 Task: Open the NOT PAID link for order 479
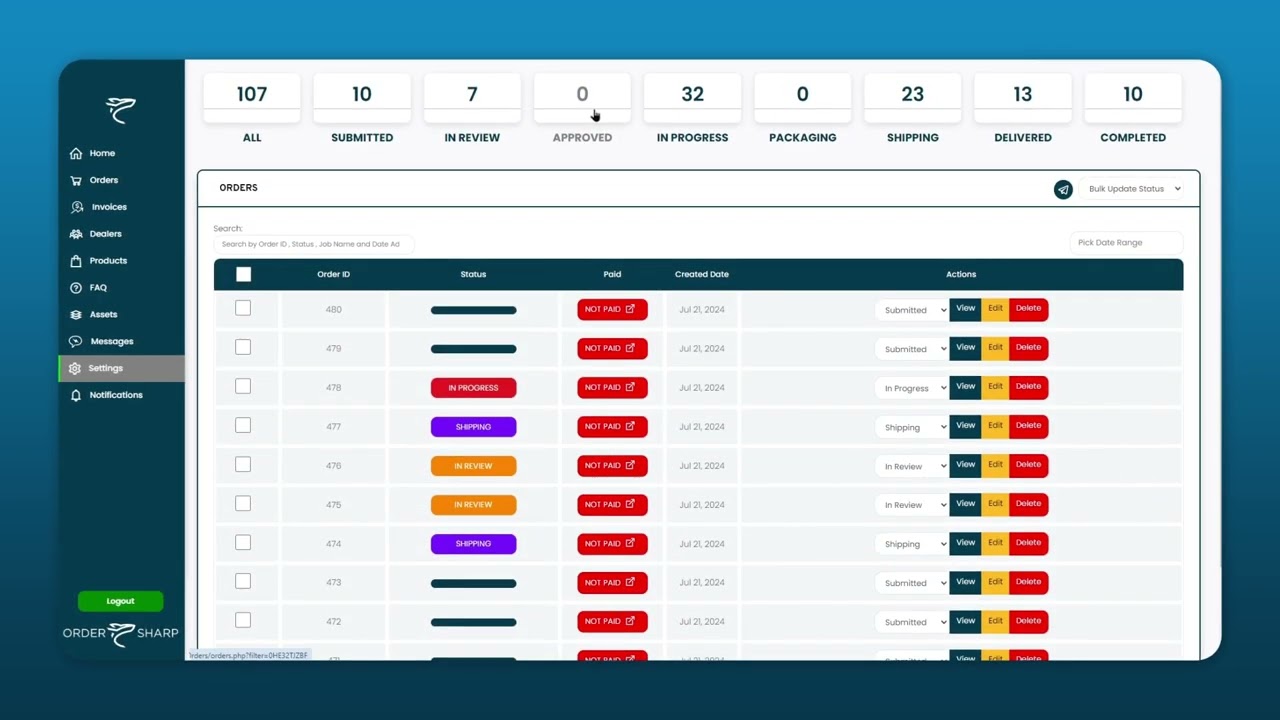[612, 348]
